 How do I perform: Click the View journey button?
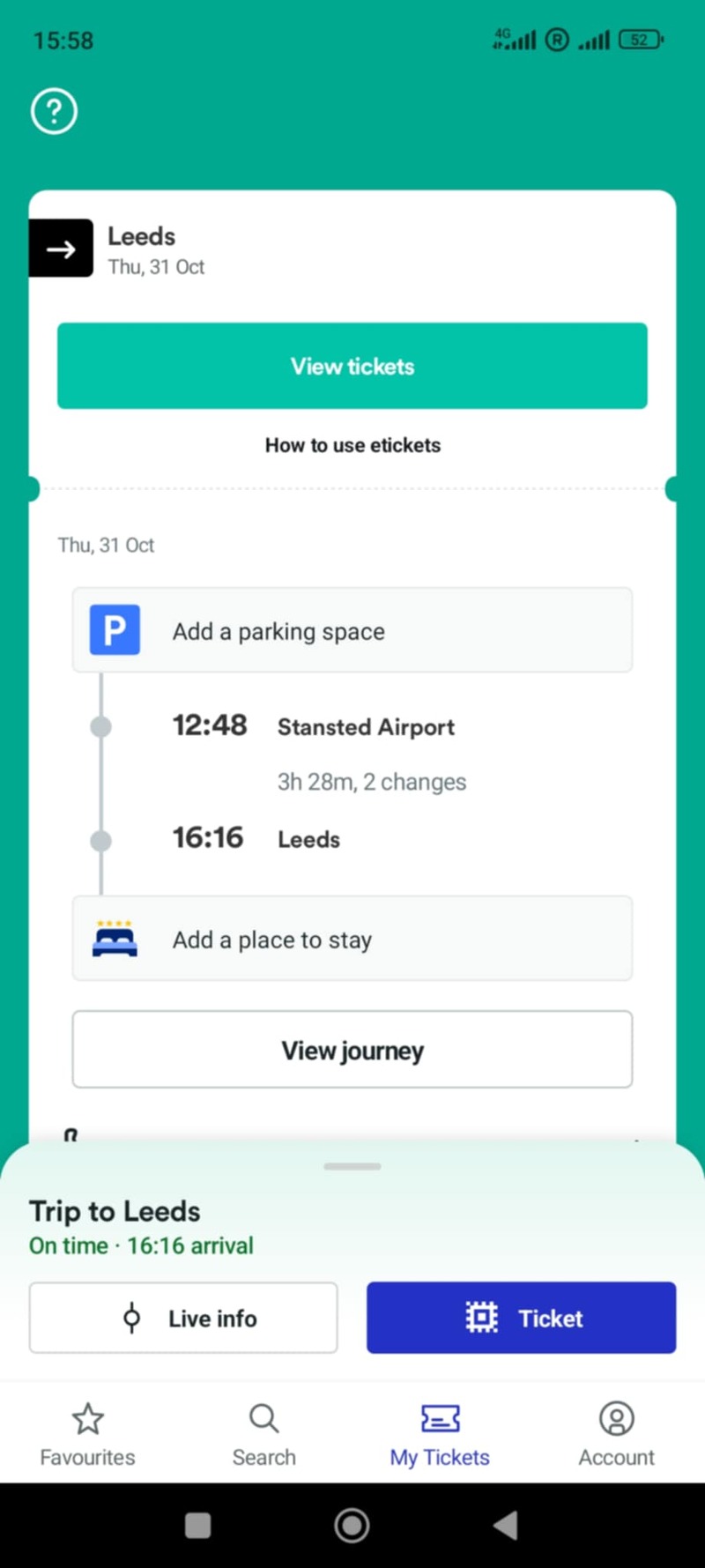tap(352, 1050)
